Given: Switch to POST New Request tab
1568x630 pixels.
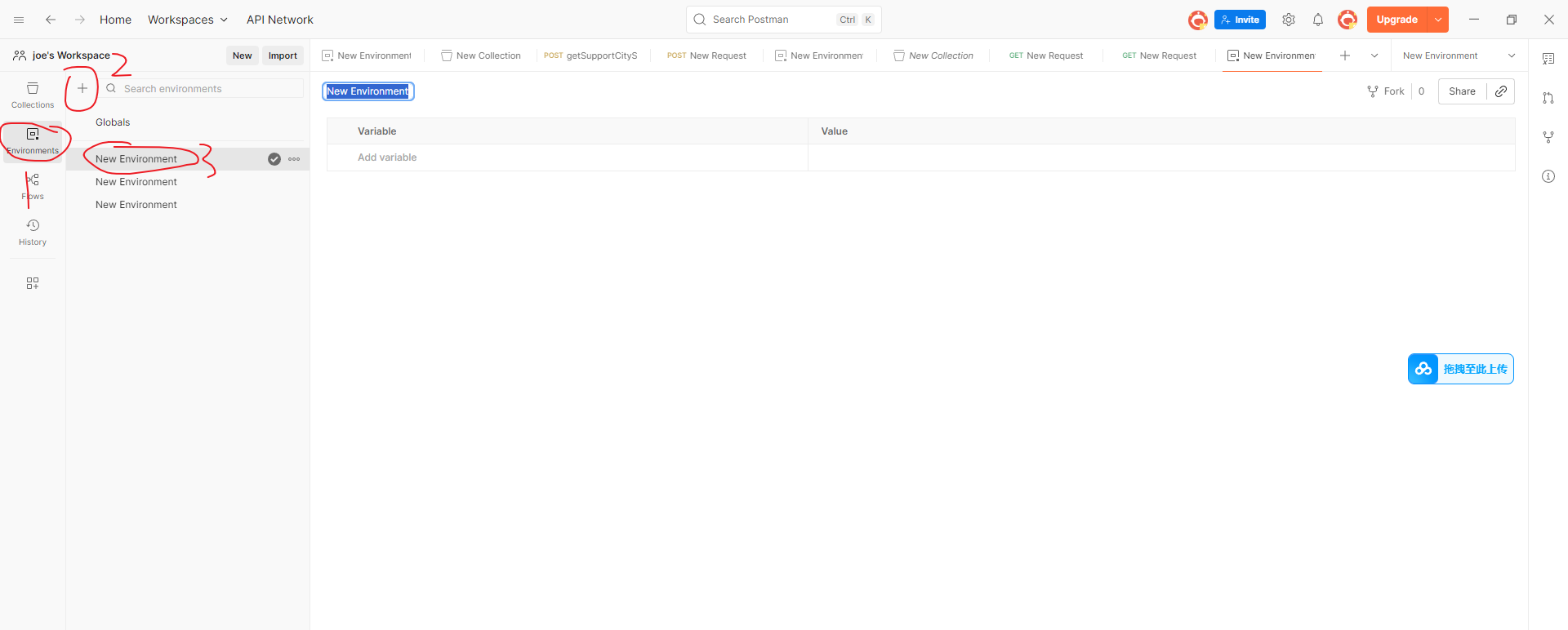Looking at the screenshot, I should 706,55.
